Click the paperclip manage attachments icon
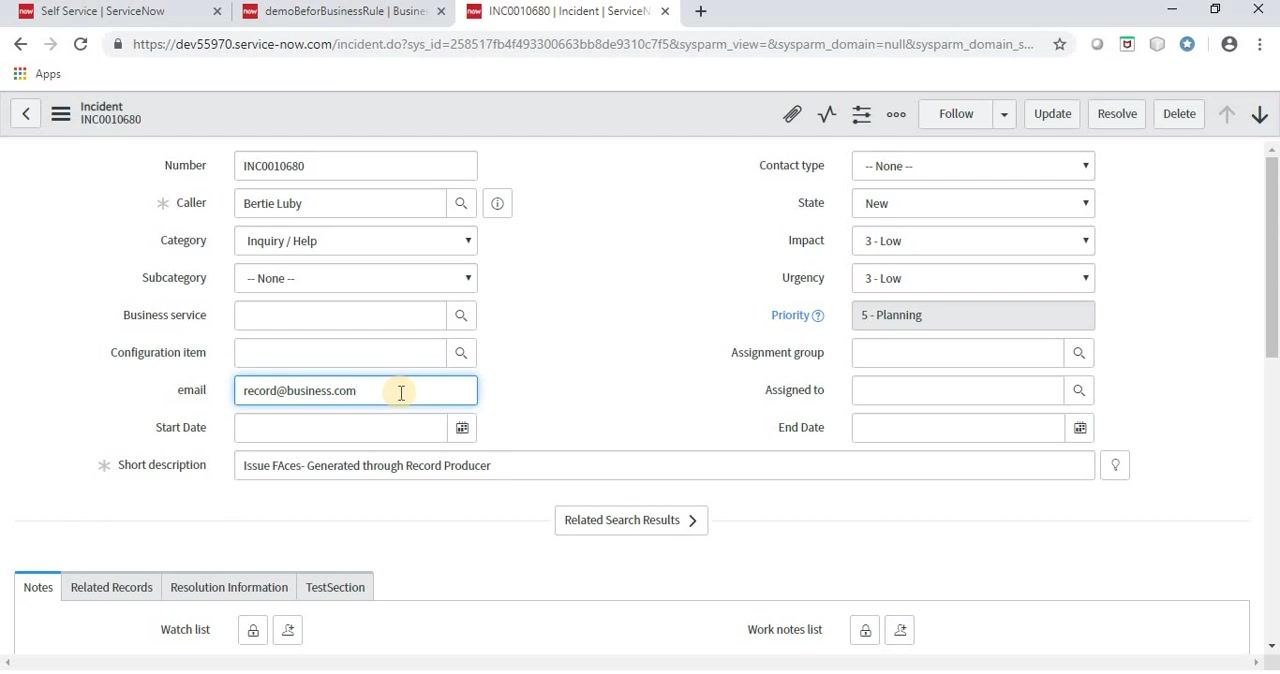Viewport: 1280px width, 674px height. (x=792, y=114)
